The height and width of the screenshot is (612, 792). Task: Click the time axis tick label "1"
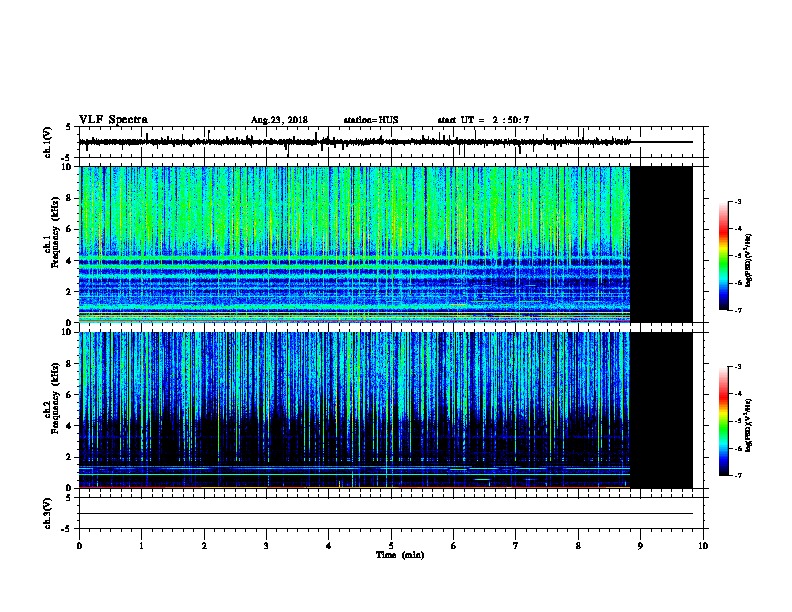pos(141,546)
